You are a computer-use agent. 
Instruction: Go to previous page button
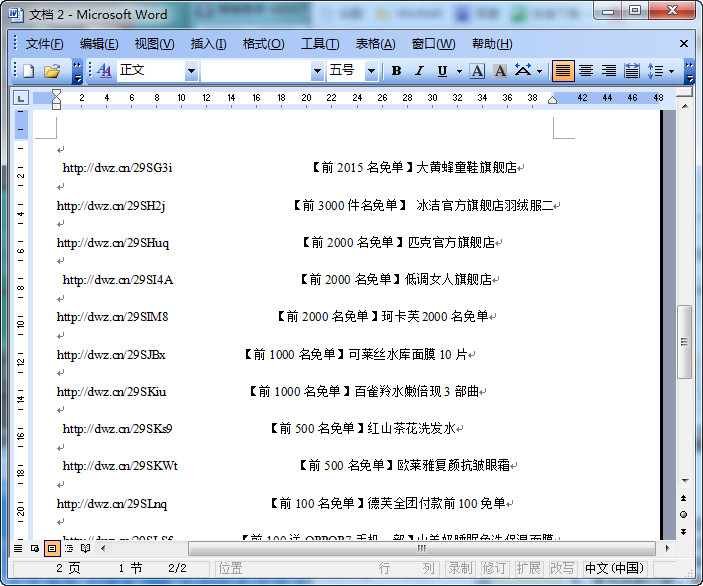684,498
